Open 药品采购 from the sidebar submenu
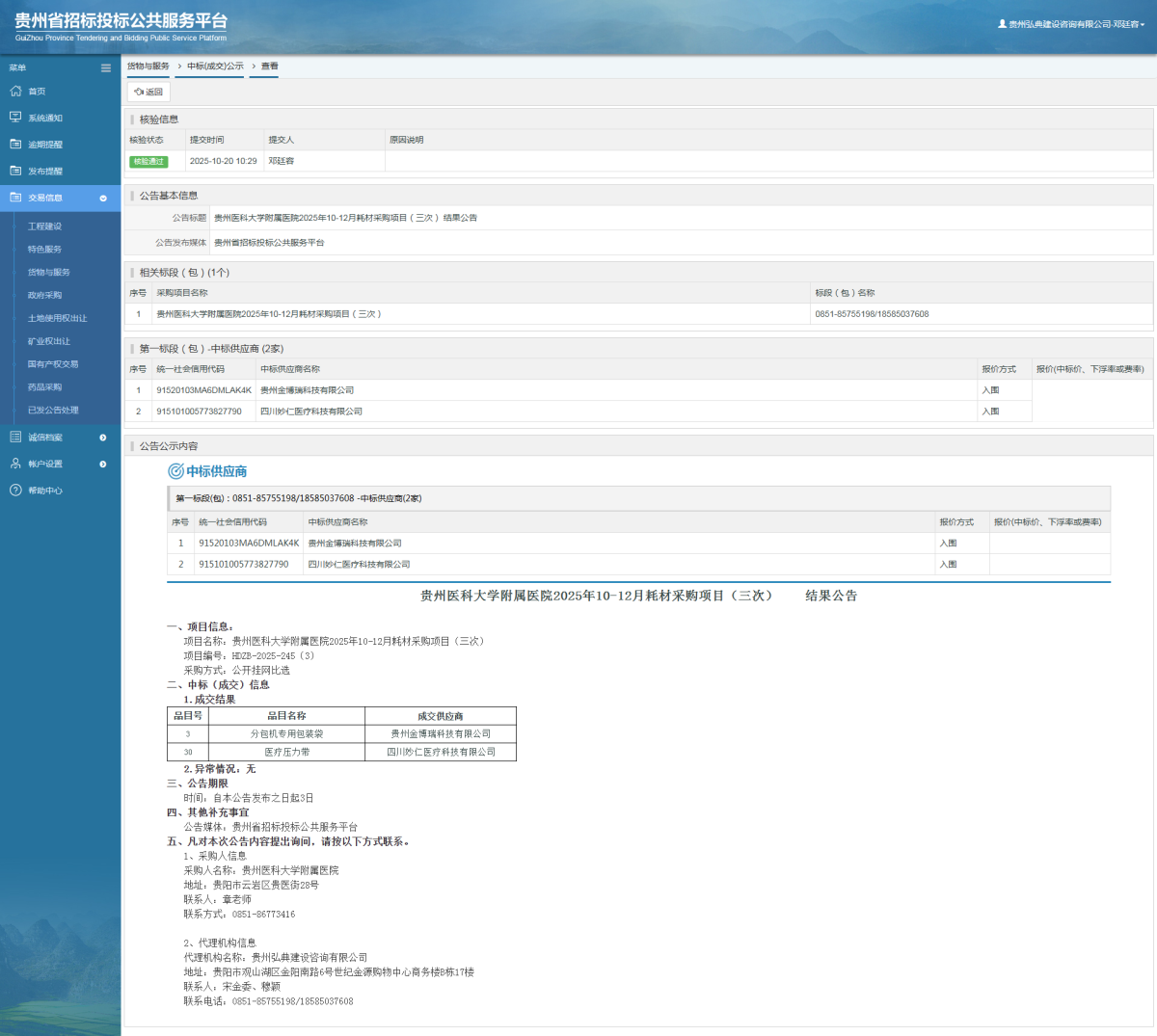This screenshot has width=1157, height=1036. click(x=44, y=387)
